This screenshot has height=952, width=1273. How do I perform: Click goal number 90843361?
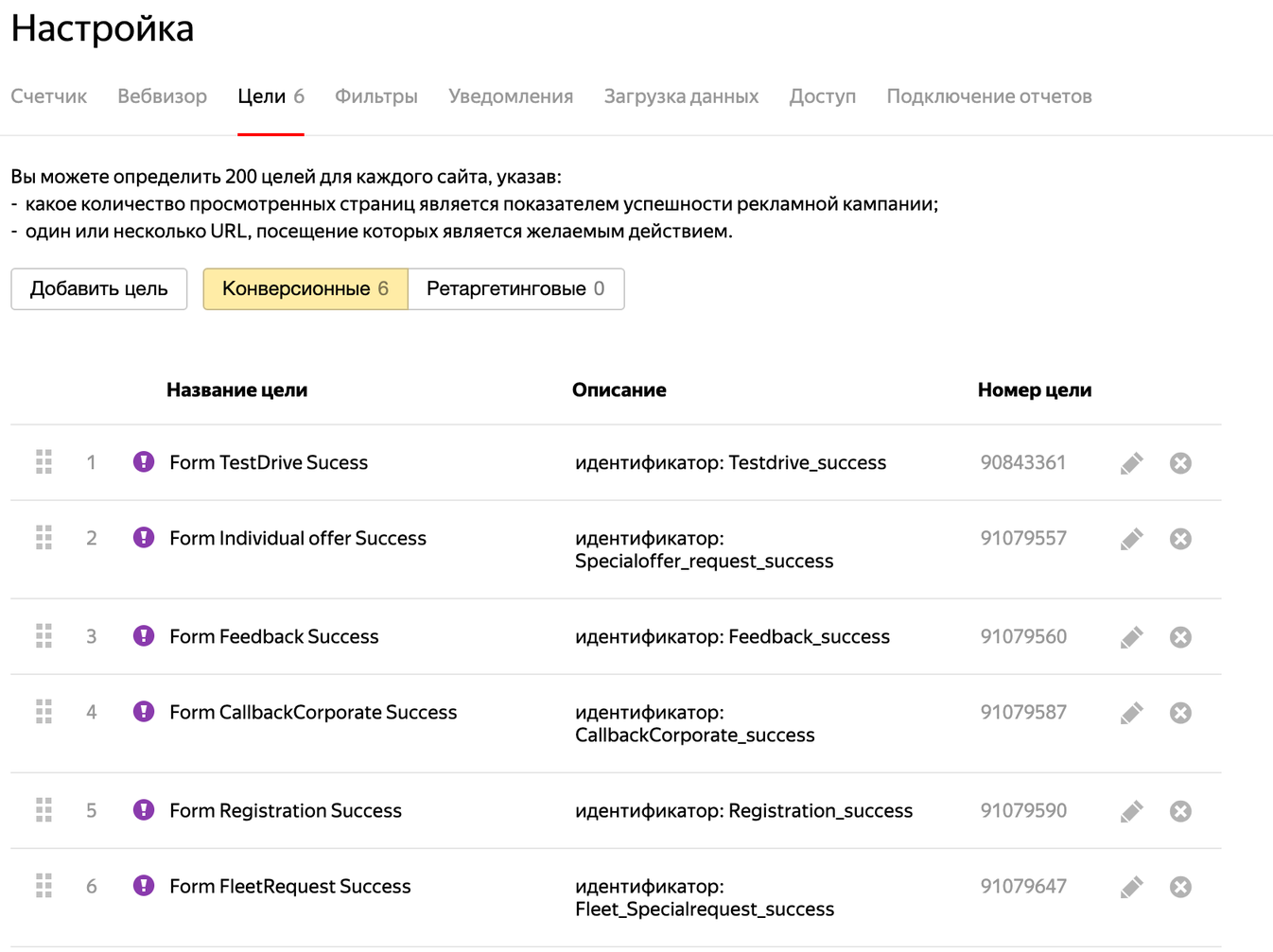1023,462
